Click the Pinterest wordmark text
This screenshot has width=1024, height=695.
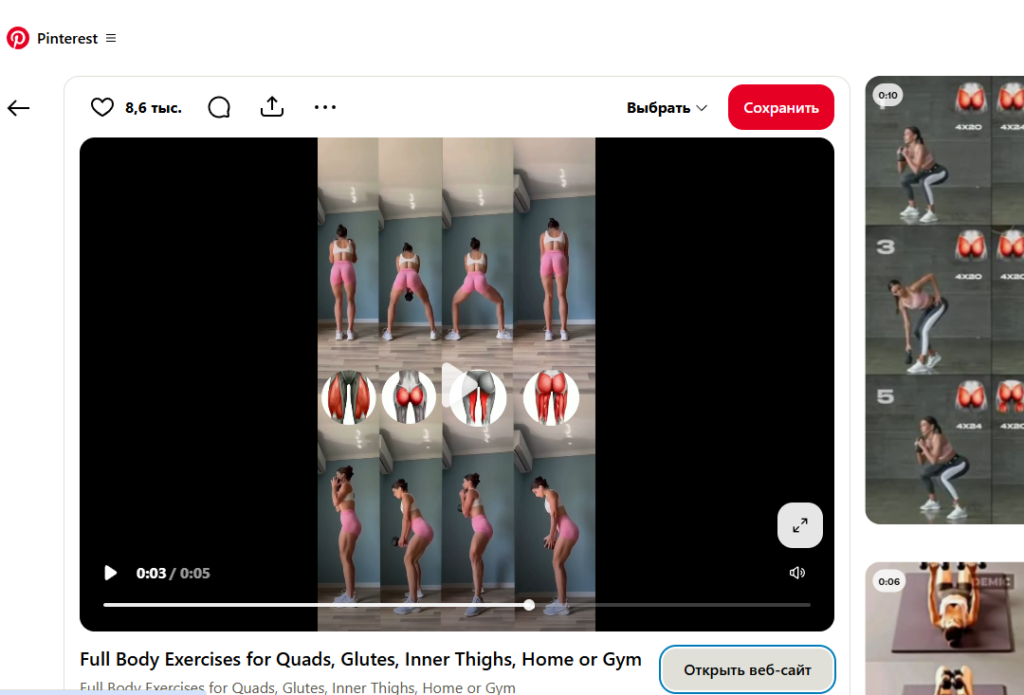pos(67,39)
